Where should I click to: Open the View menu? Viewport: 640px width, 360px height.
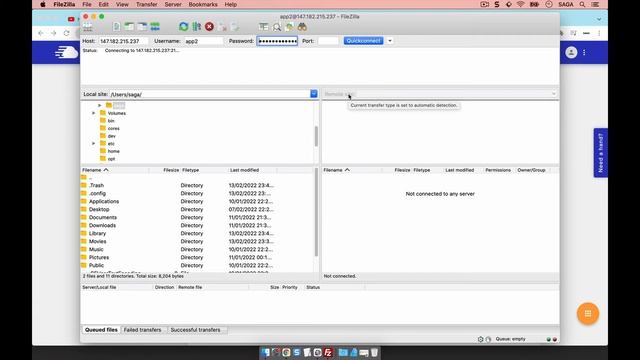pyautogui.click(x=122, y=4)
